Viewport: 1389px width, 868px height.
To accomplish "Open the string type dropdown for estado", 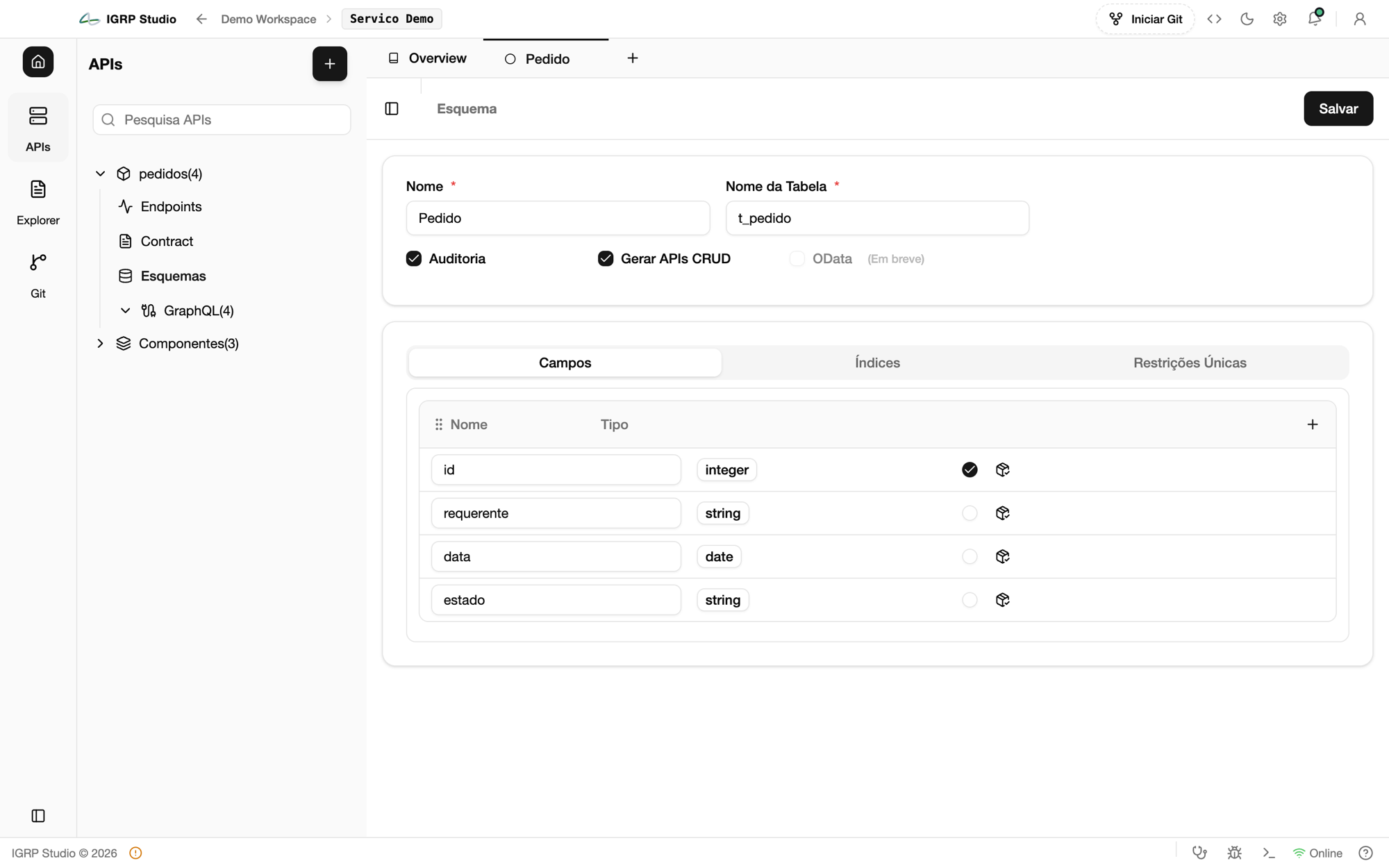I will point(722,600).
